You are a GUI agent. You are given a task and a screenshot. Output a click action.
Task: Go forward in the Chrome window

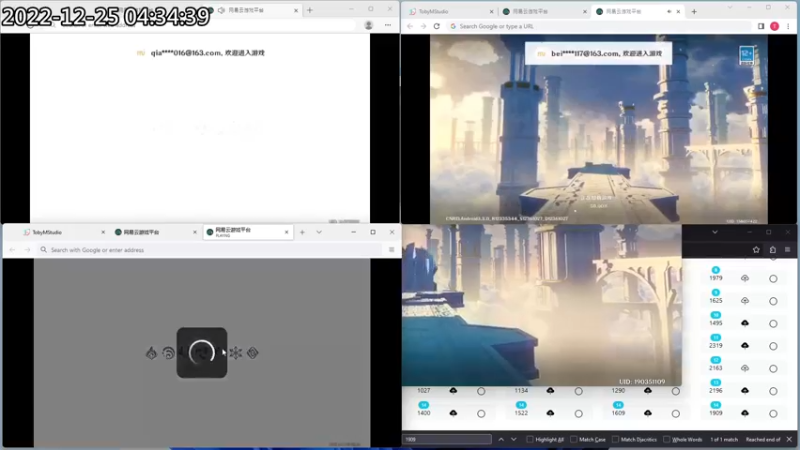[x=423, y=26]
